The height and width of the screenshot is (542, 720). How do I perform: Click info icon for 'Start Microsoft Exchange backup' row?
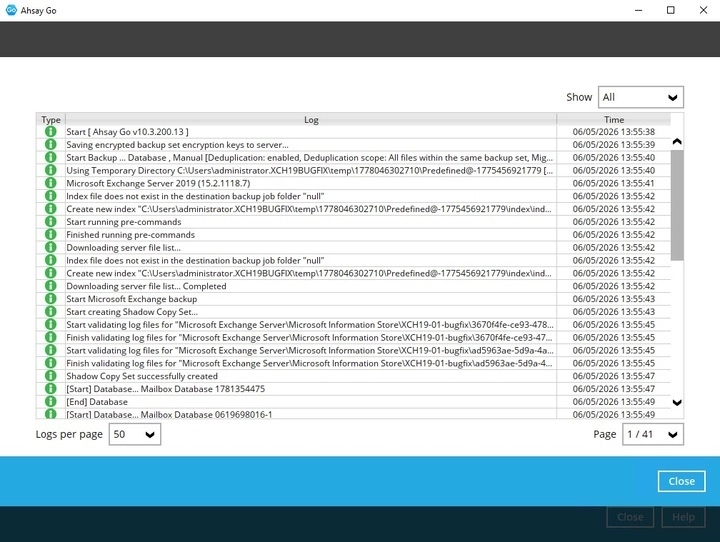pos(51,299)
